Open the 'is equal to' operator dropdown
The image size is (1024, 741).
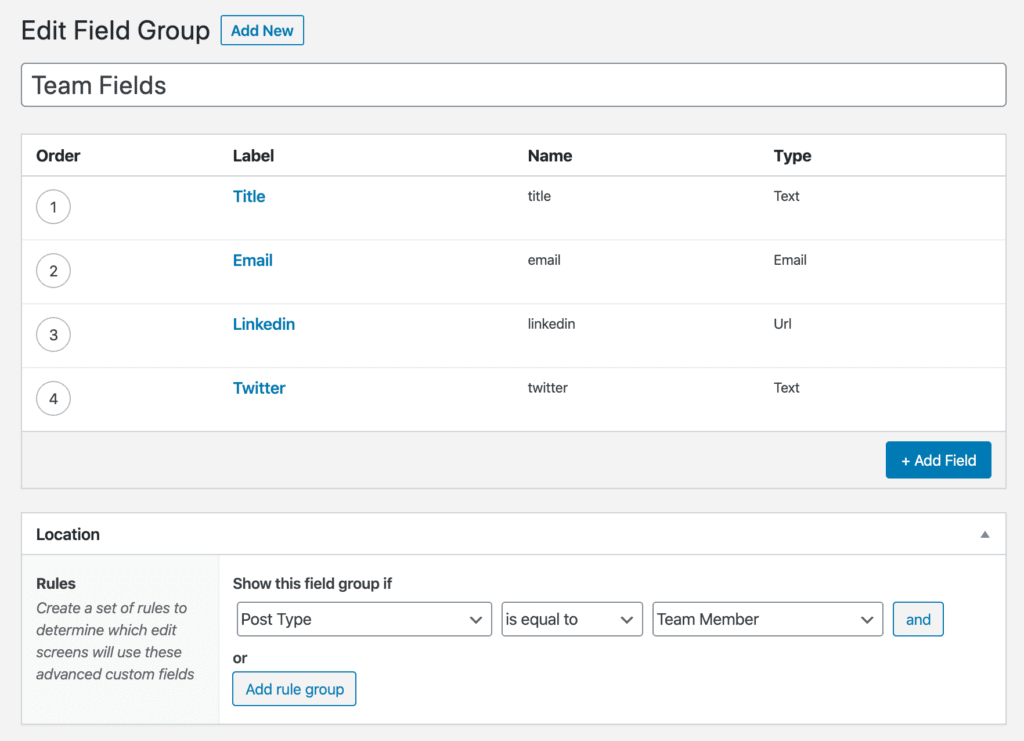click(x=572, y=619)
